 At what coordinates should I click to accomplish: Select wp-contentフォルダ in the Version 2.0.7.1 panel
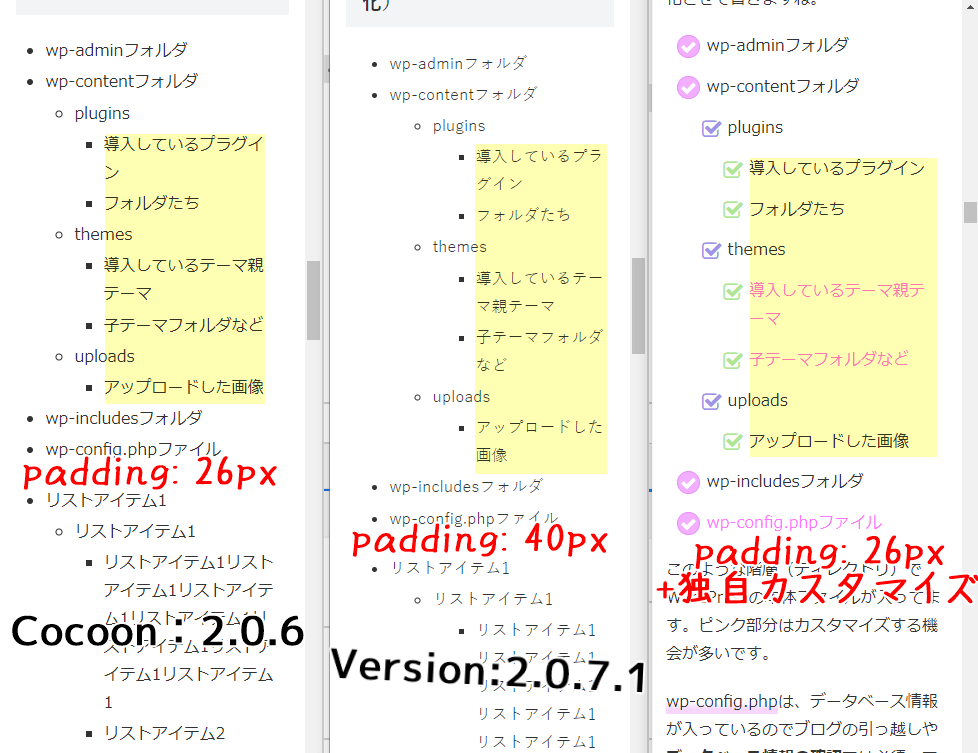[x=463, y=95]
